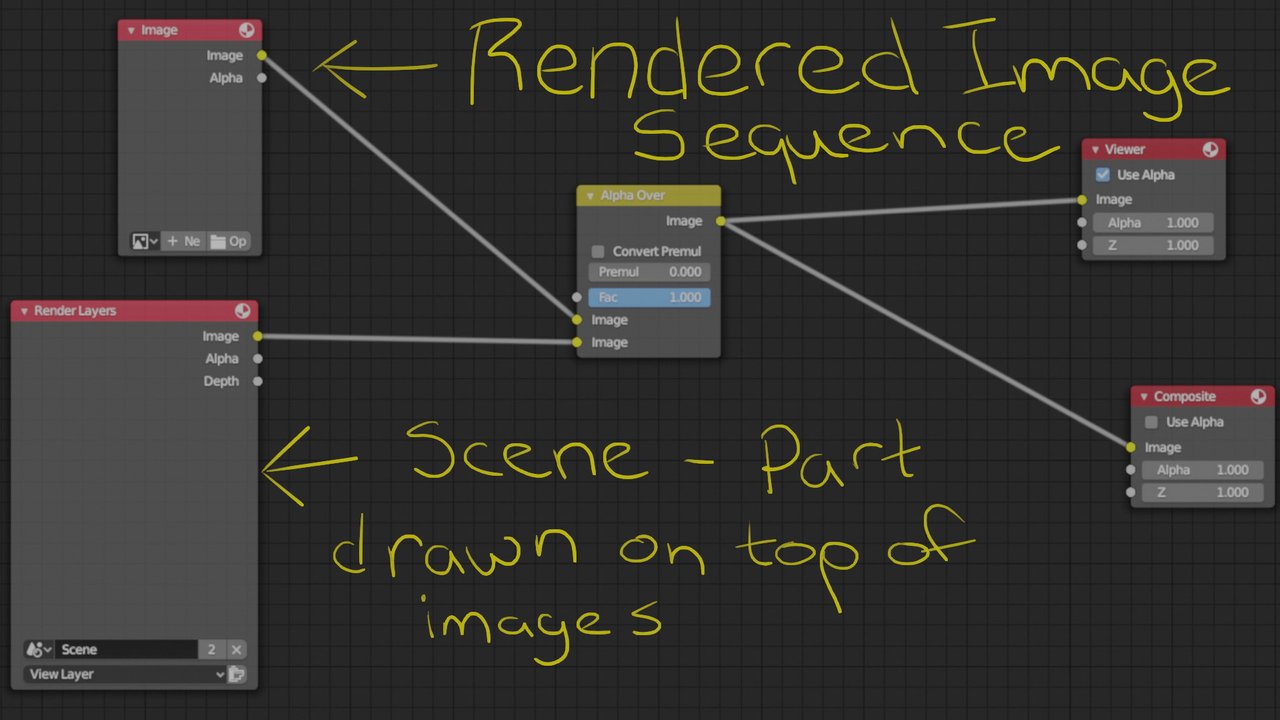Click the Composite node Alpha value field
1280x720 pixels.
click(1203, 470)
